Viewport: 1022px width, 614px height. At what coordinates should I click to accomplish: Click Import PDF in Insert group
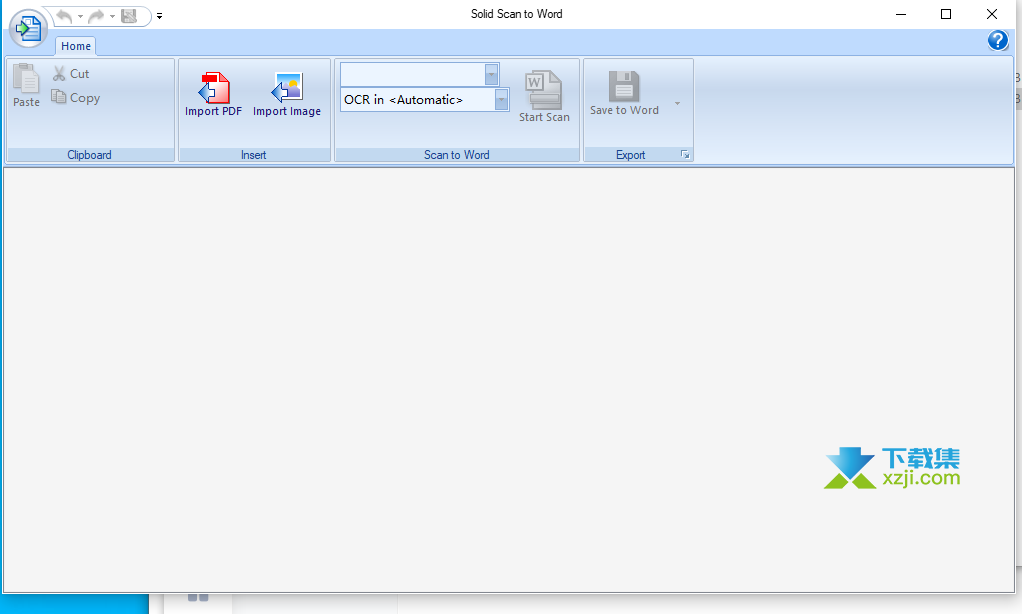(x=213, y=94)
